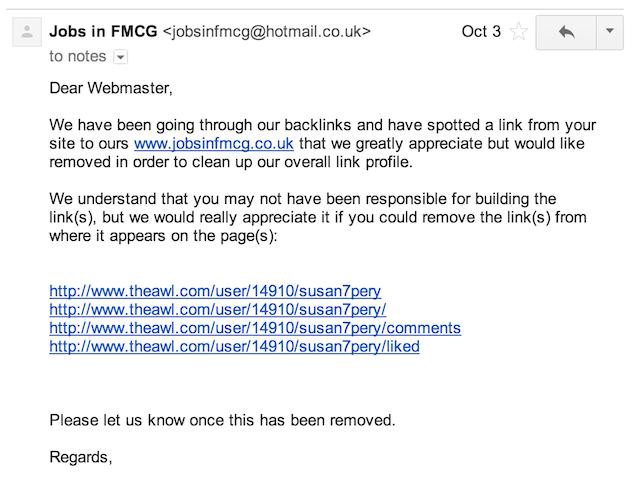Click the Oct 3 date stamp
The width and height of the screenshot is (640, 481).
(x=481, y=31)
